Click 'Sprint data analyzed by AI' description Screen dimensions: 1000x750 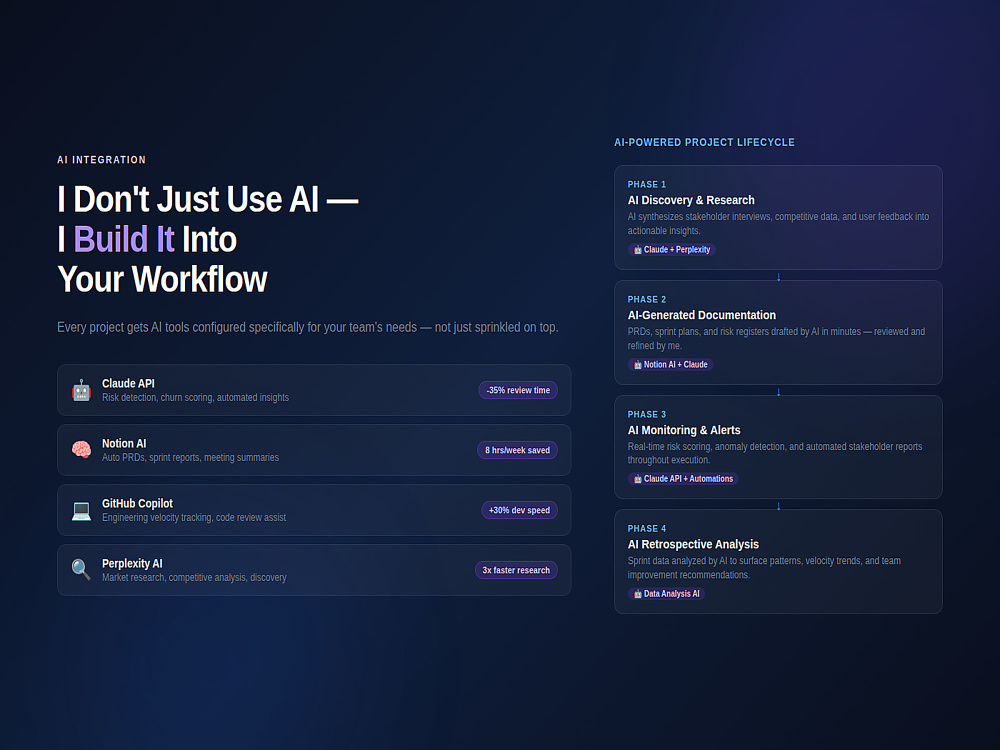(764, 568)
